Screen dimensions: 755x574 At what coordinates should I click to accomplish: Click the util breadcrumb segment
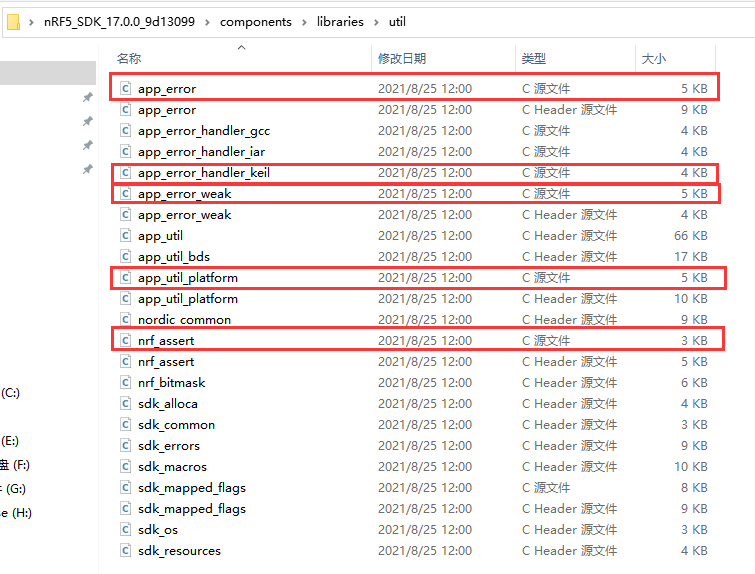coord(397,22)
